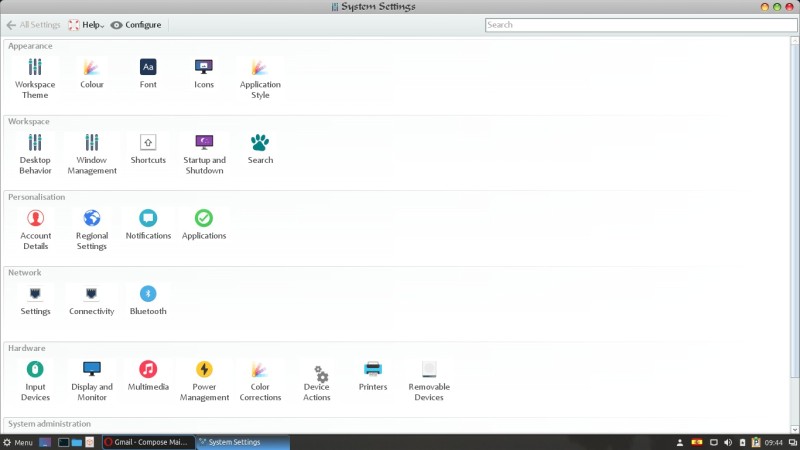The width and height of the screenshot is (800, 450).
Task: Open Power Management settings
Action: [204, 380]
